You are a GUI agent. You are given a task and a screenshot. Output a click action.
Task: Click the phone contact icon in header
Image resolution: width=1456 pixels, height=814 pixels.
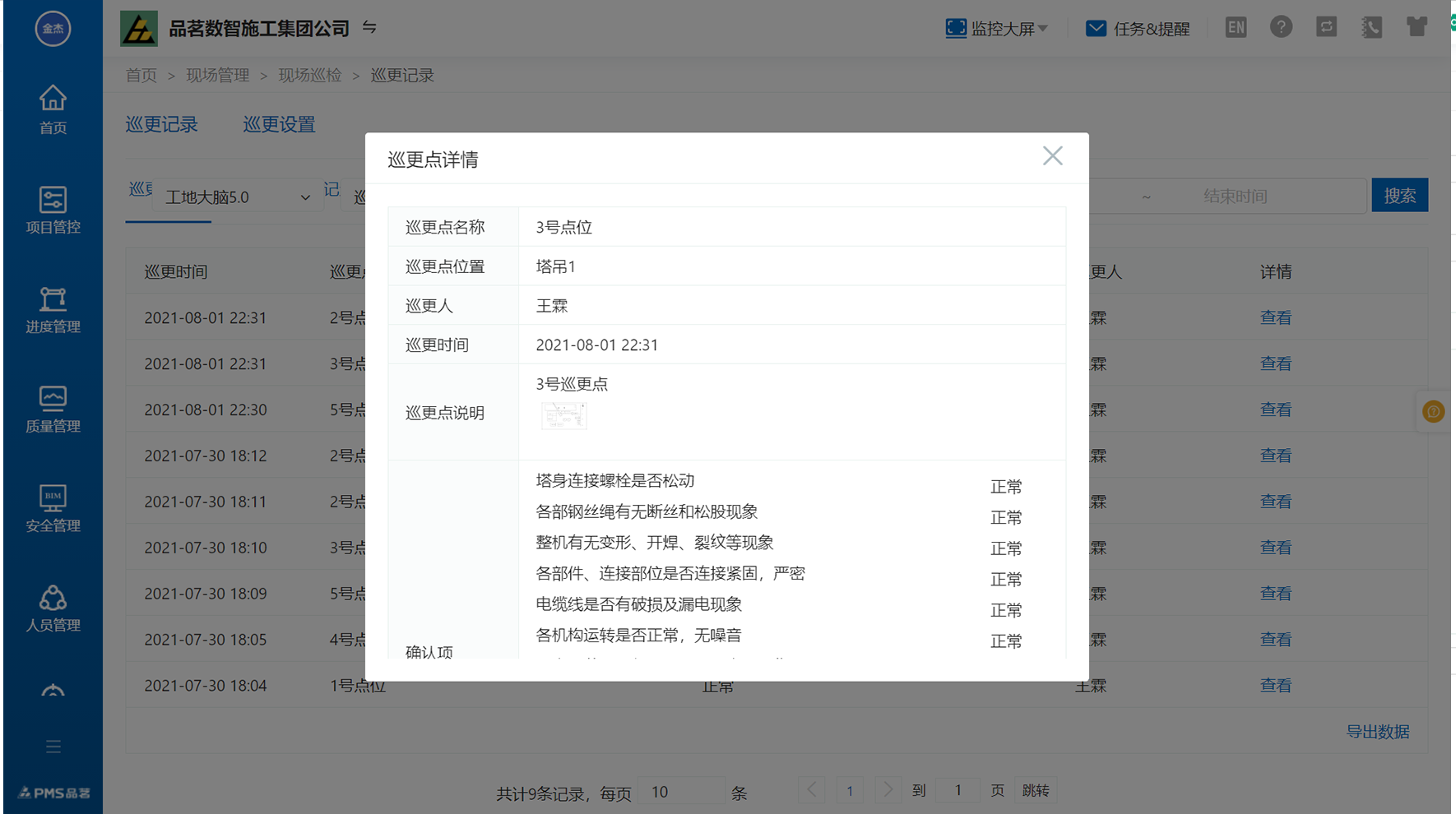click(x=1371, y=27)
